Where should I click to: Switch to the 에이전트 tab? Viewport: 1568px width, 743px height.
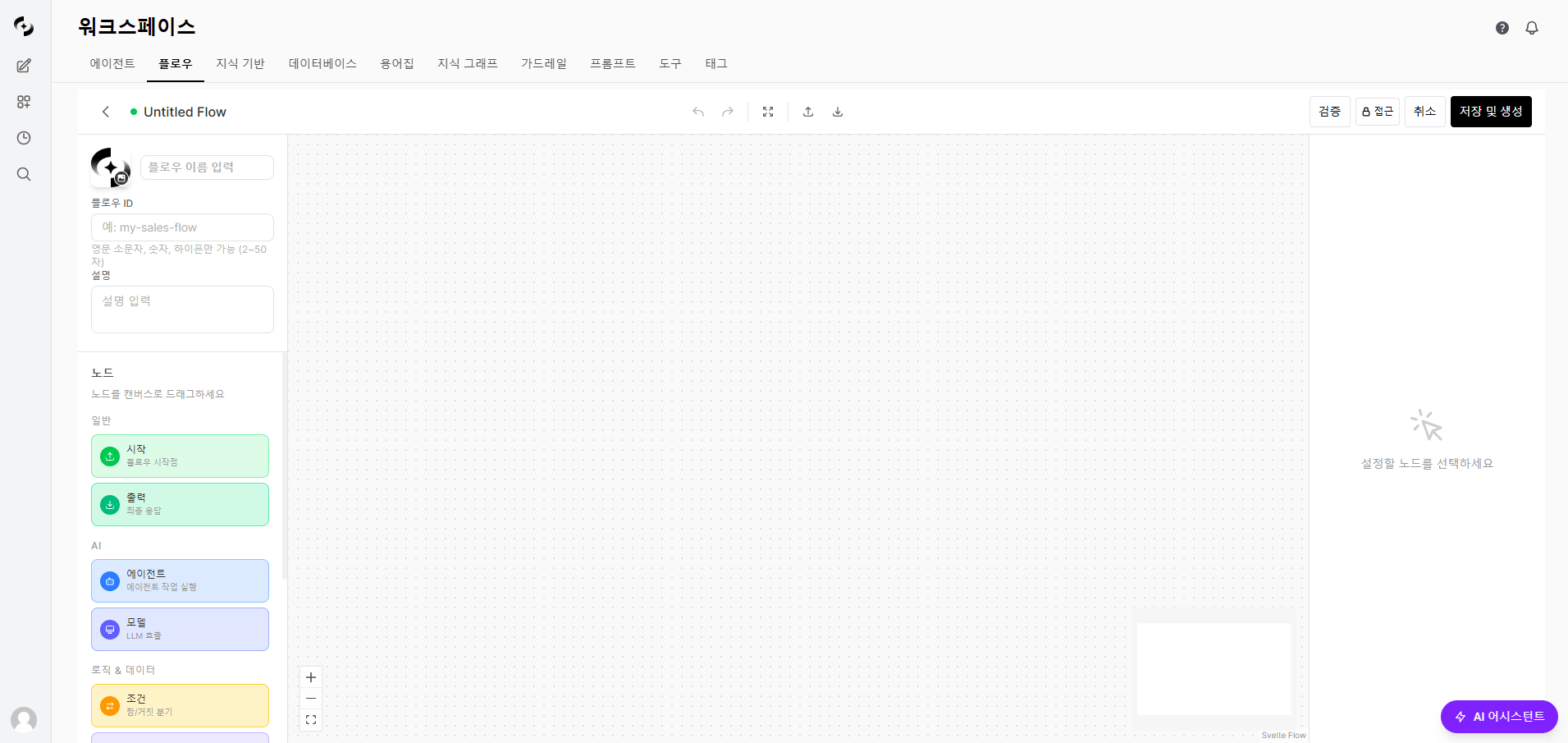tap(112, 64)
